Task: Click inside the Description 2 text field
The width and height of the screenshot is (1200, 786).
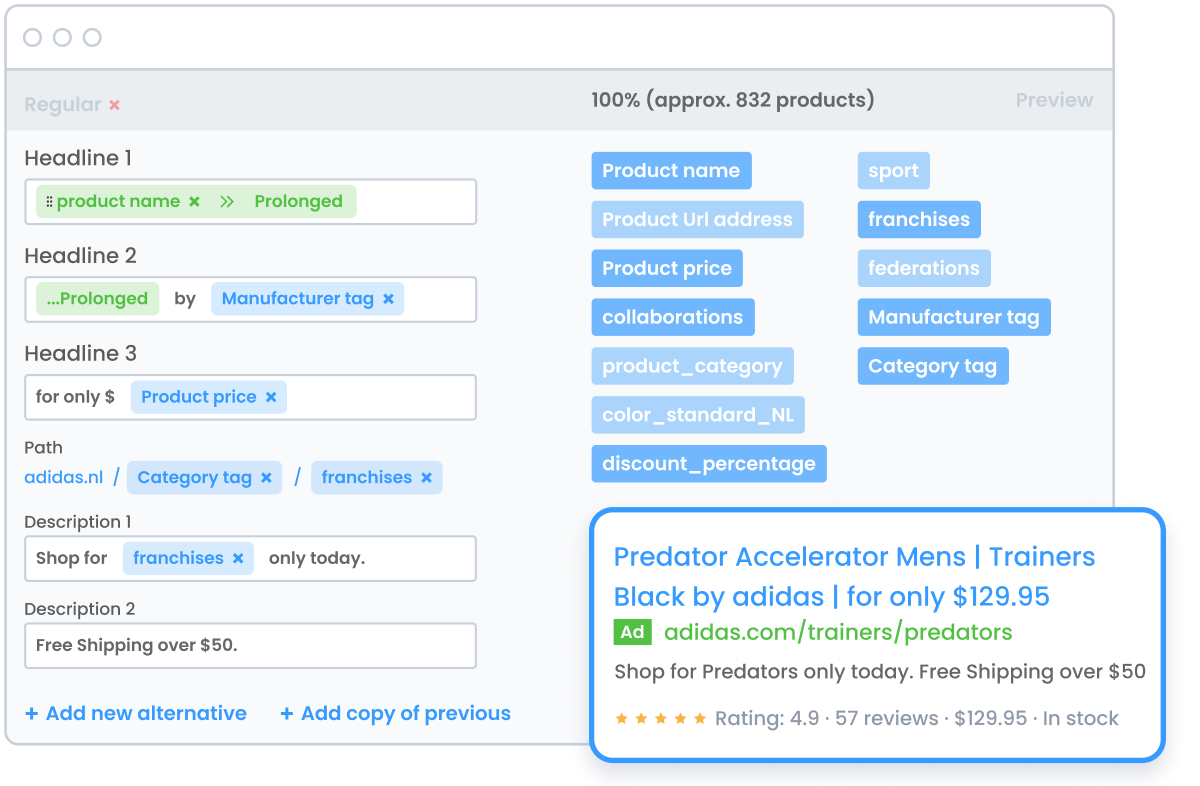Action: [250, 645]
